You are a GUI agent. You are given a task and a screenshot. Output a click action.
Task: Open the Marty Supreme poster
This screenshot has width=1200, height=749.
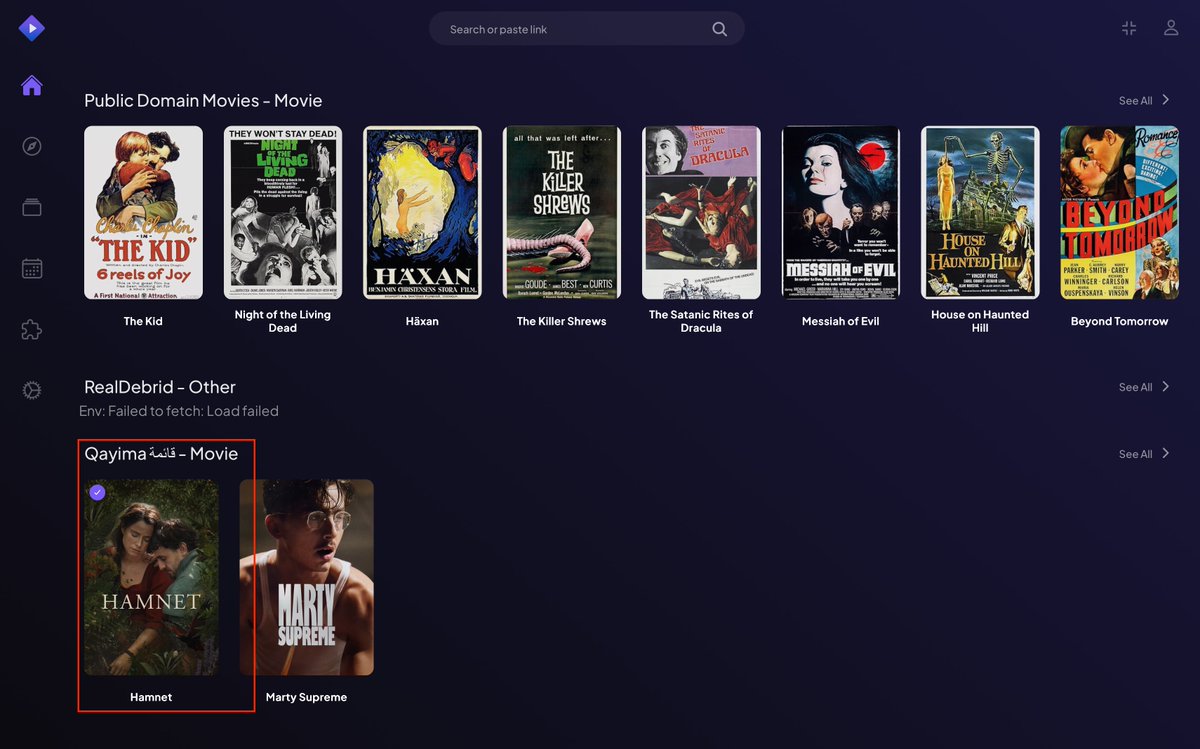[x=306, y=577]
